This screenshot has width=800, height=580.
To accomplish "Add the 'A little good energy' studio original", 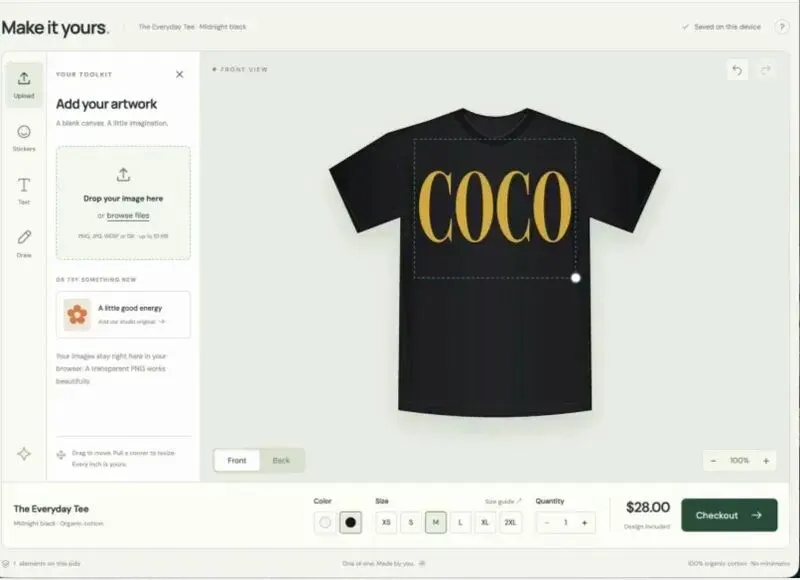I will (123, 315).
